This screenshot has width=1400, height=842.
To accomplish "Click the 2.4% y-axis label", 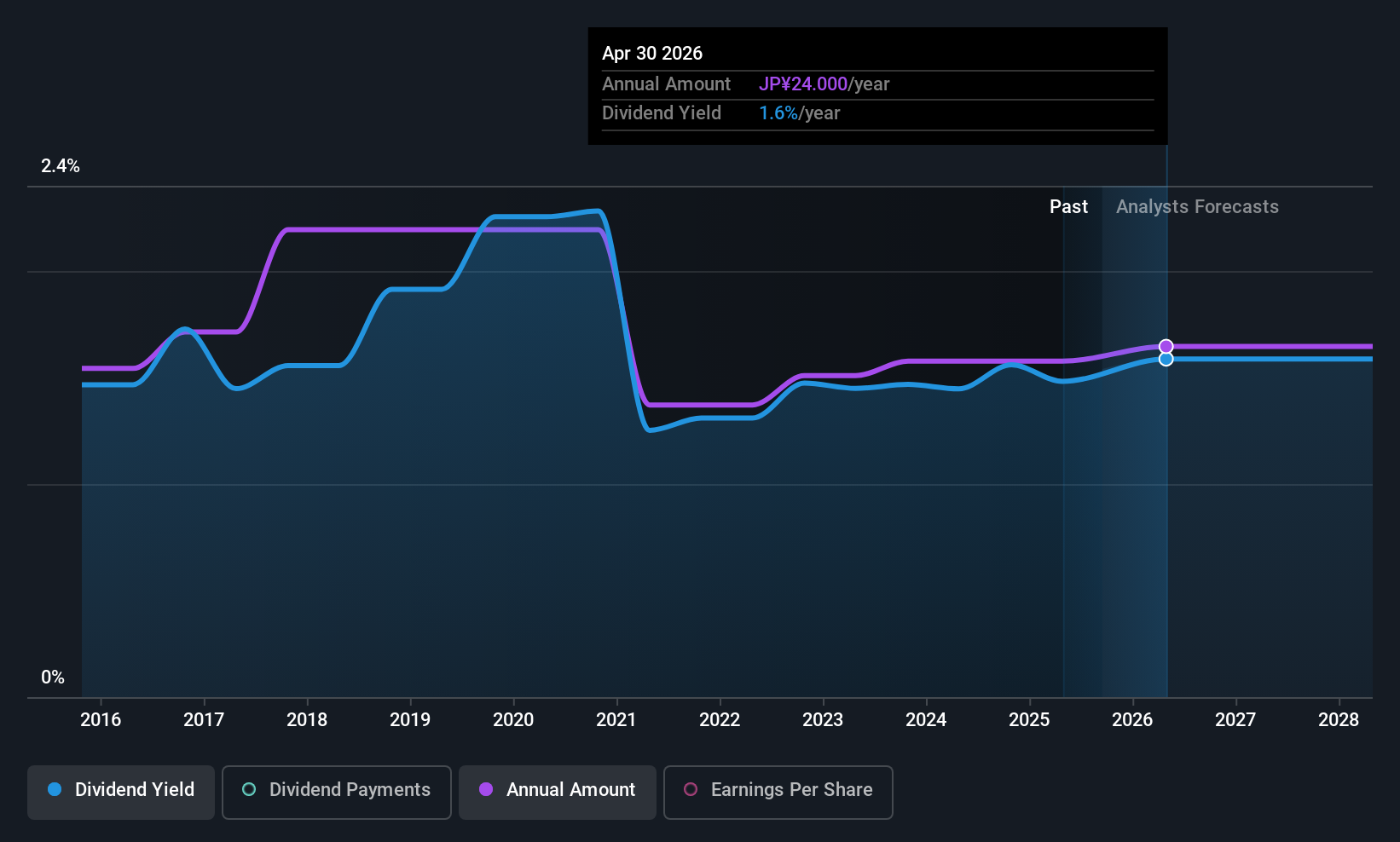I will point(61,166).
